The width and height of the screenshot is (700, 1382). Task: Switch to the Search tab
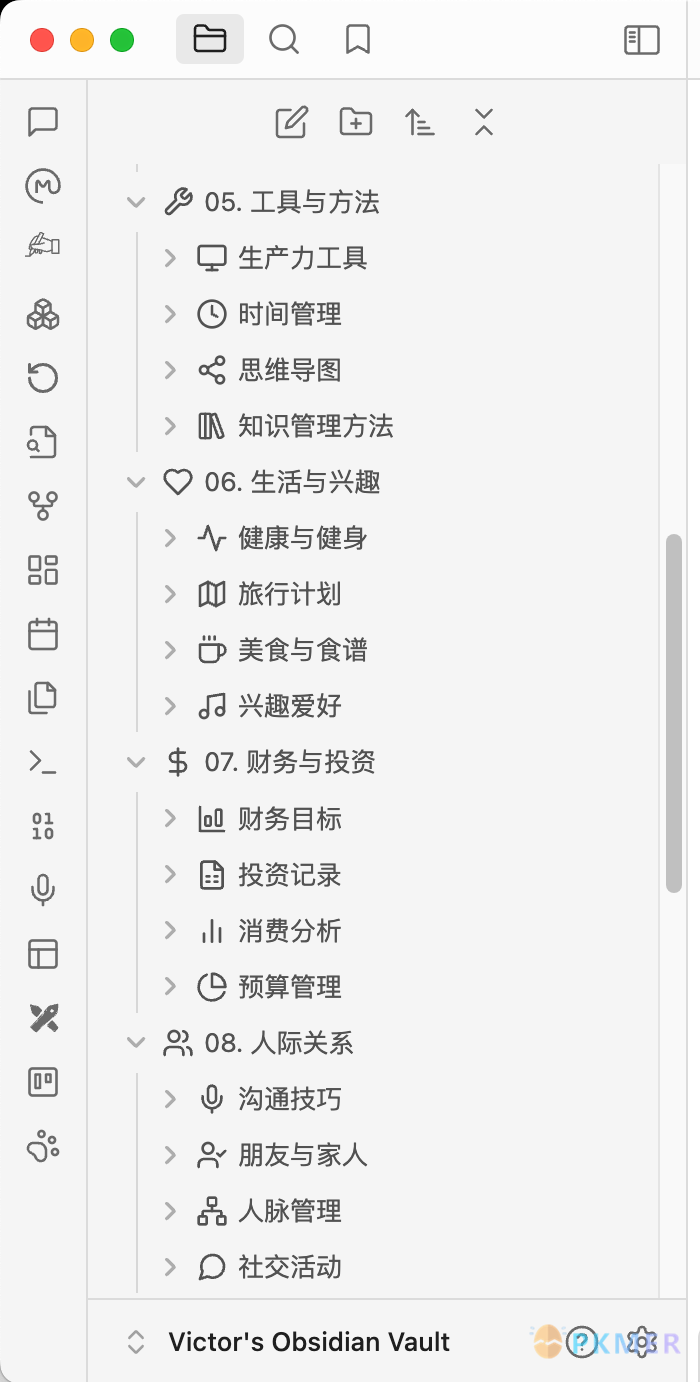click(284, 40)
